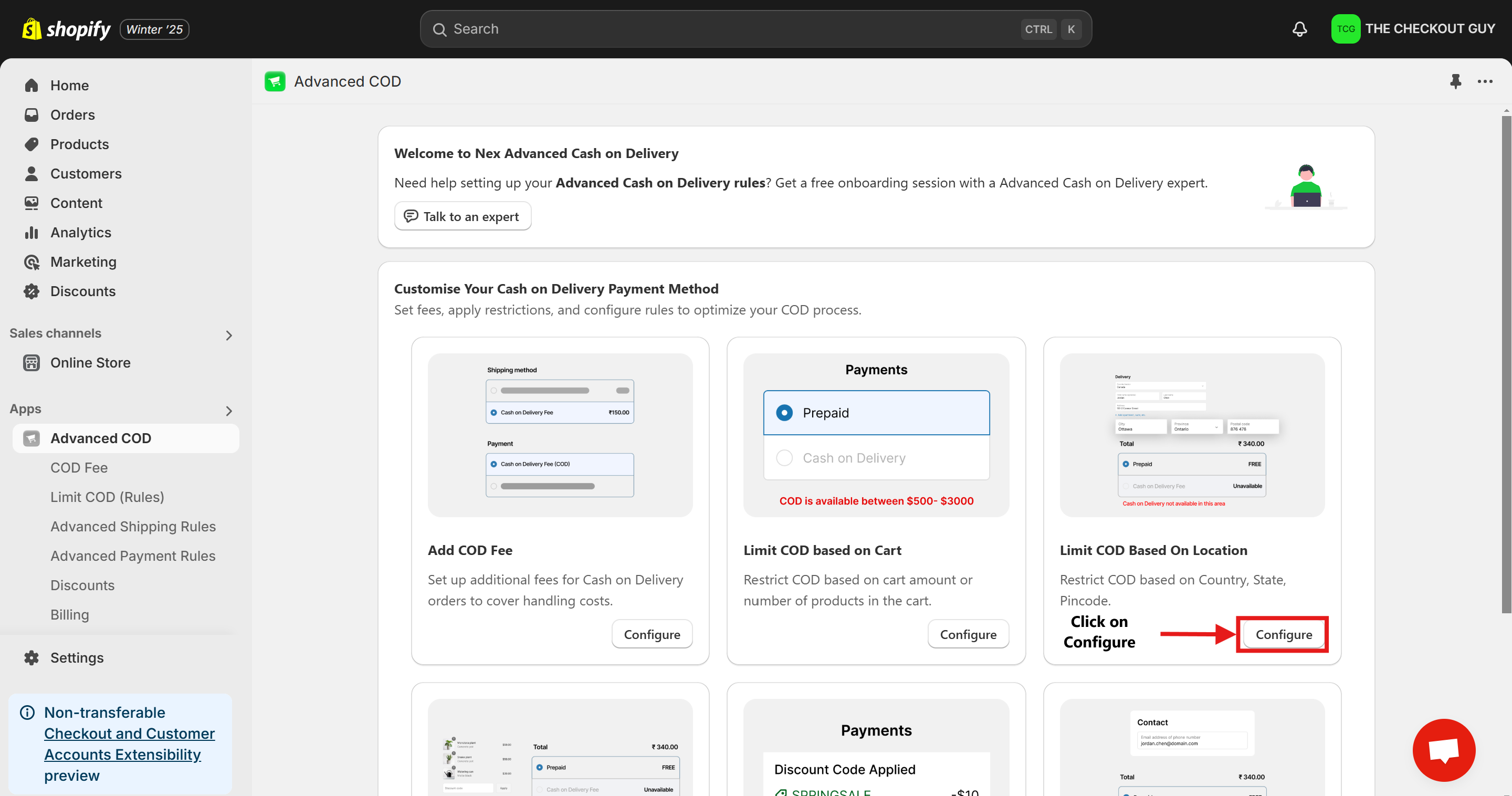Viewport: 1512px width, 796px height.
Task: Click Talk to an expert button
Action: point(463,217)
